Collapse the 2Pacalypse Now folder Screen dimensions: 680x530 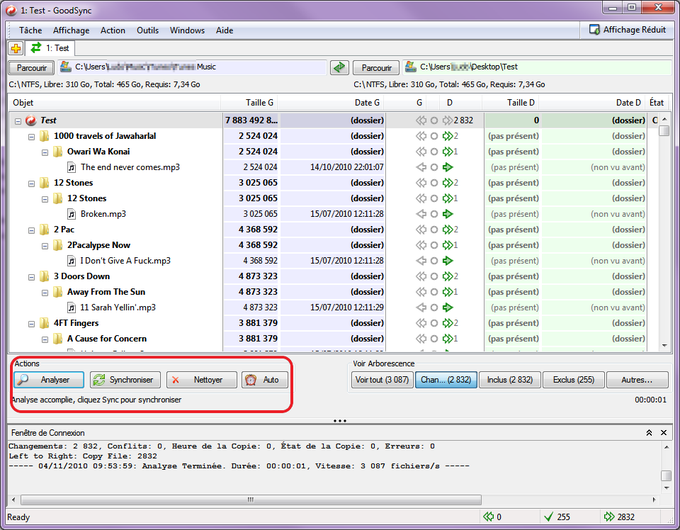coord(45,246)
